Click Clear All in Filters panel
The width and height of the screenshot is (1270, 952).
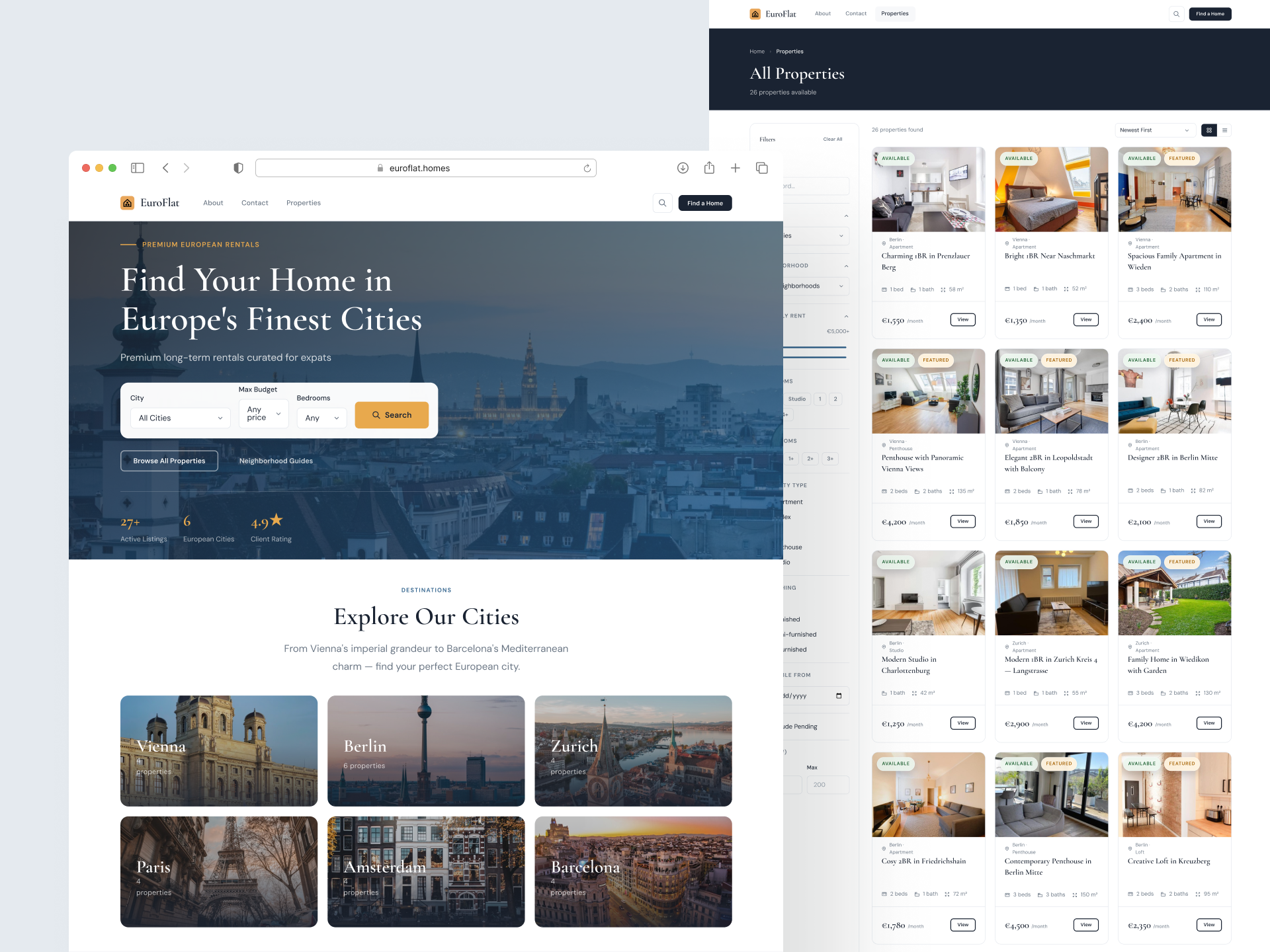(833, 139)
